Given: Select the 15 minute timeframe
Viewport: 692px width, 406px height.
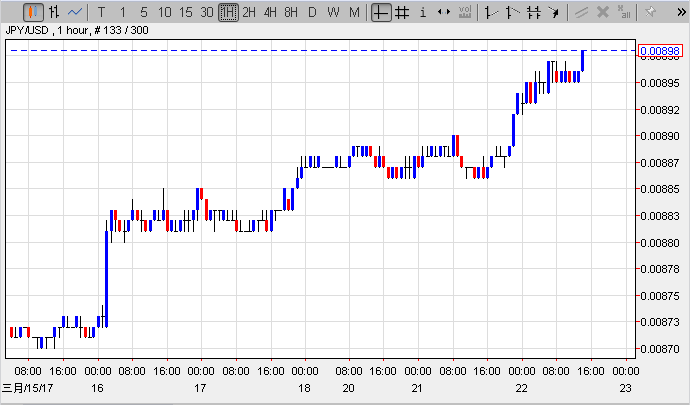Looking at the screenshot, I should (x=186, y=12).
